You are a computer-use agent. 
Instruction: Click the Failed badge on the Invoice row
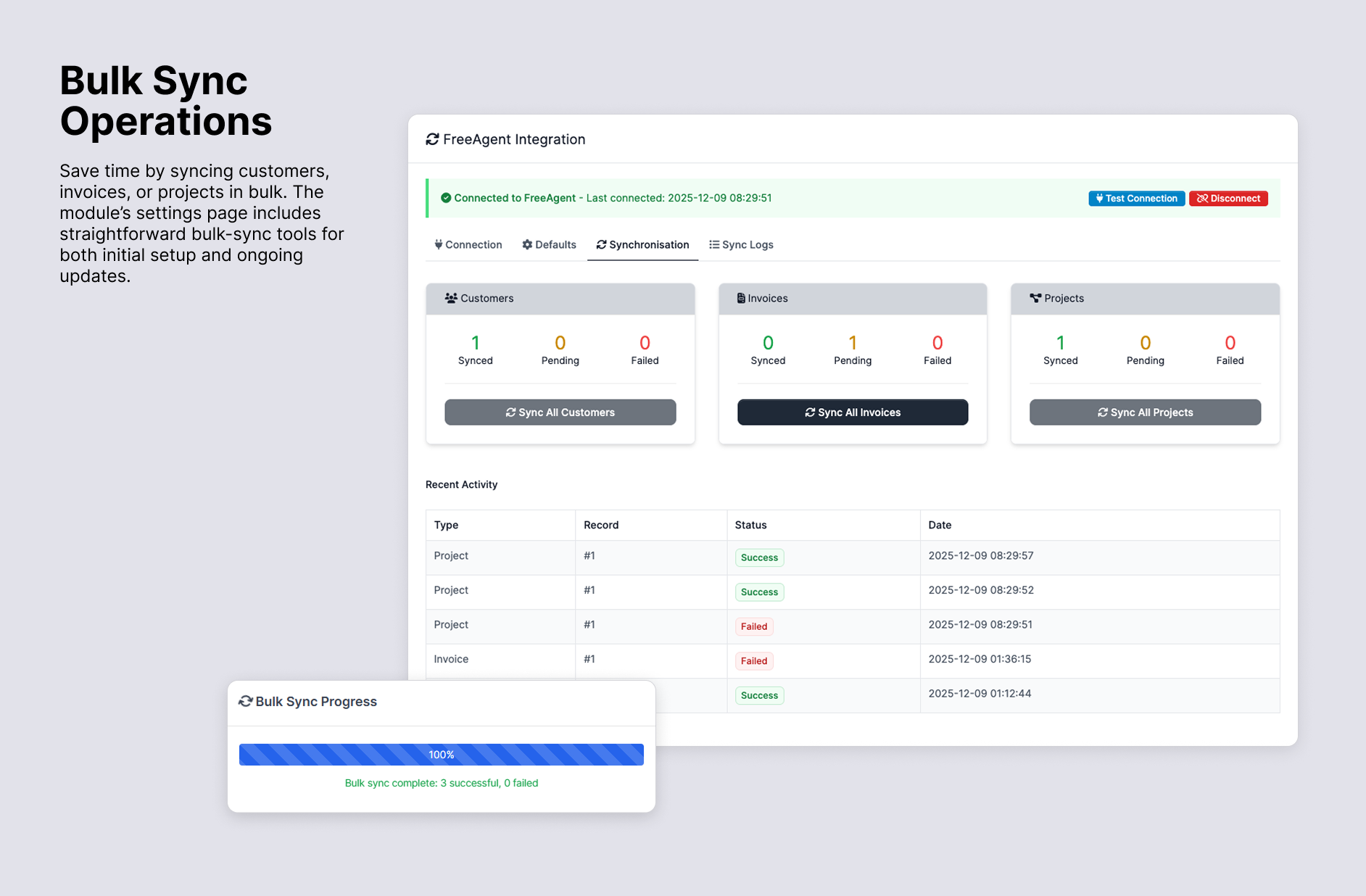[754, 660]
